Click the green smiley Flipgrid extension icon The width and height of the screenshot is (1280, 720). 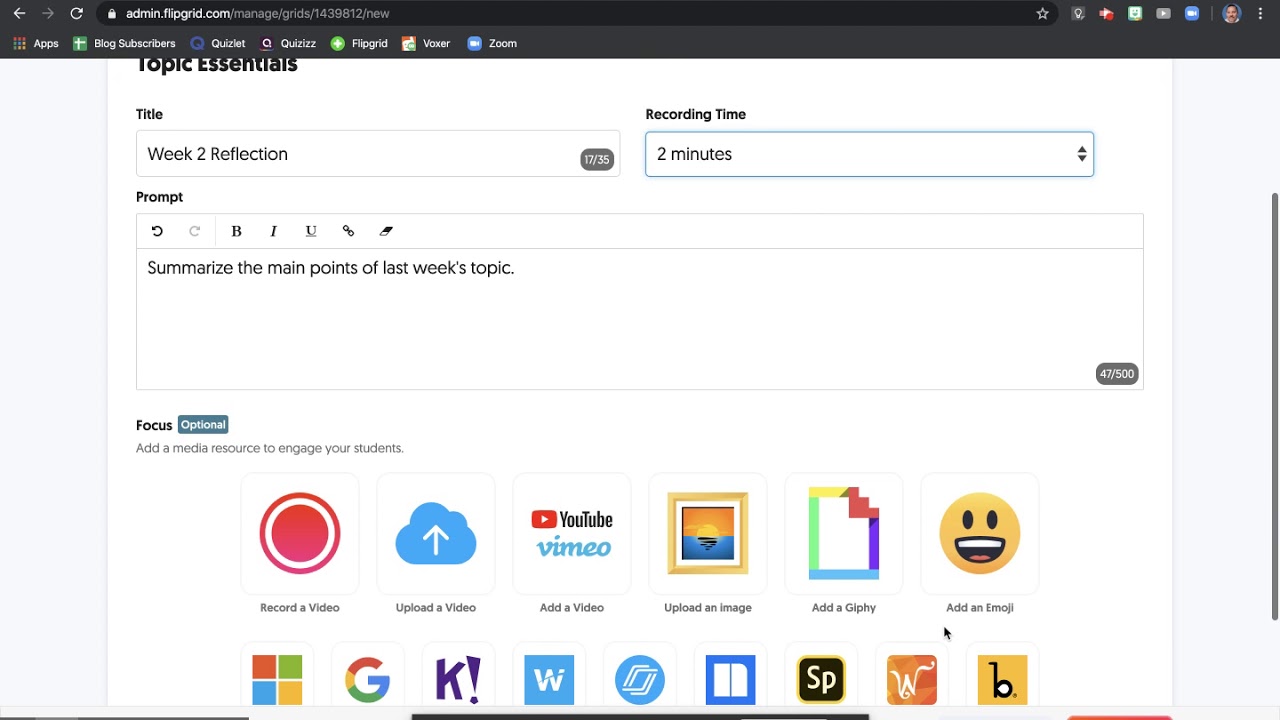pyautogui.click(x=1135, y=14)
